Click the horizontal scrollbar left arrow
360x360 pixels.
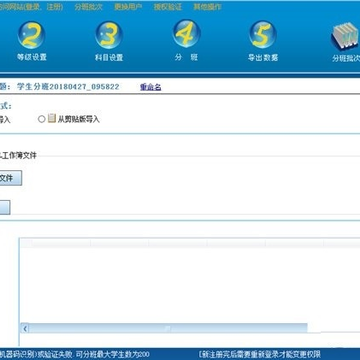[x=25, y=329]
